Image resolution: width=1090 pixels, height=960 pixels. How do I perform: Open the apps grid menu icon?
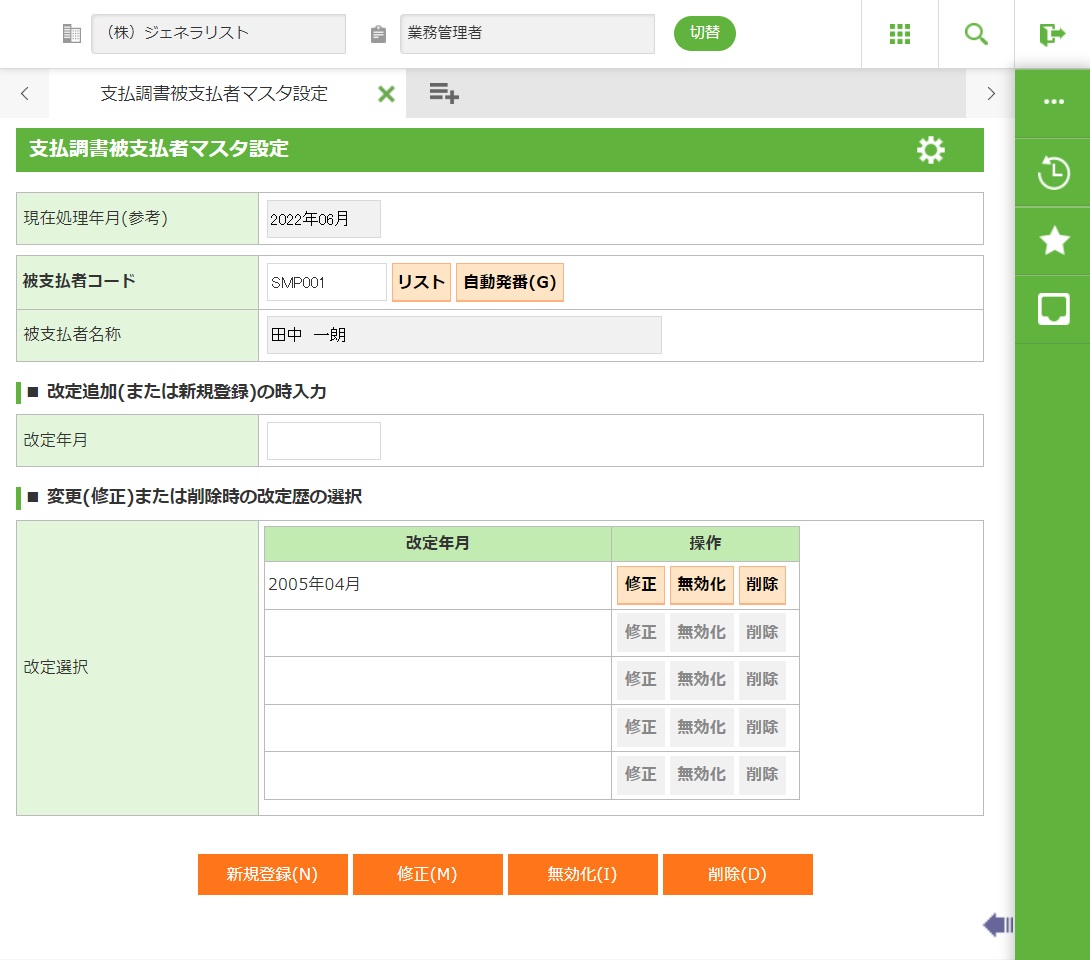pos(900,34)
